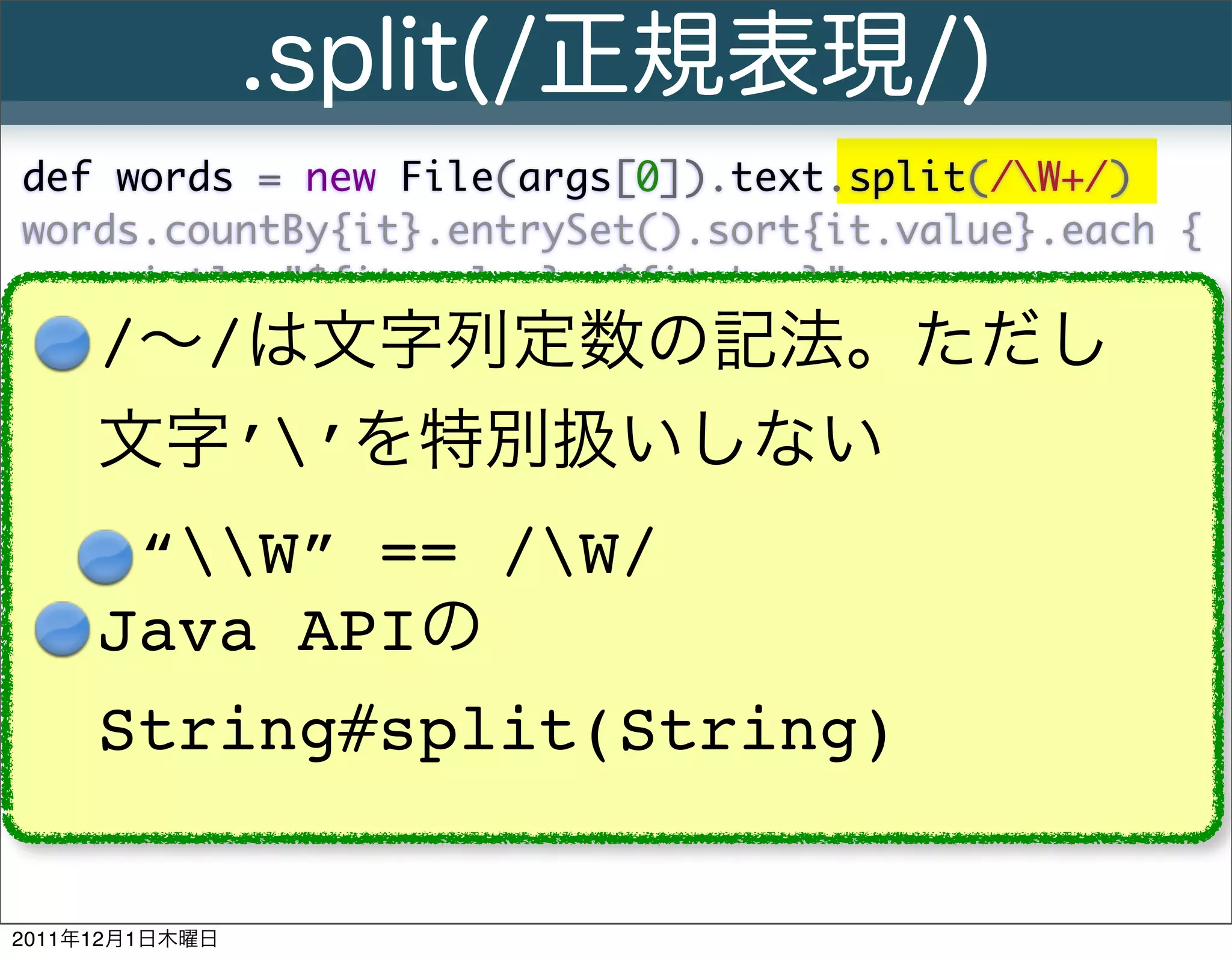The height and width of the screenshot is (958, 1232).
Task: Click the text "/～/は文字列定数の記法。ただし"
Action: click(604, 340)
